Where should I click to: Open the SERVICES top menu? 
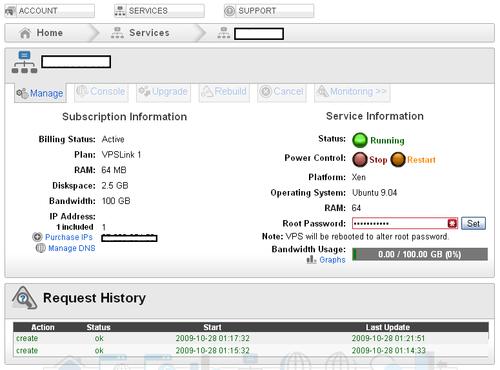click(x=159, y=11)
